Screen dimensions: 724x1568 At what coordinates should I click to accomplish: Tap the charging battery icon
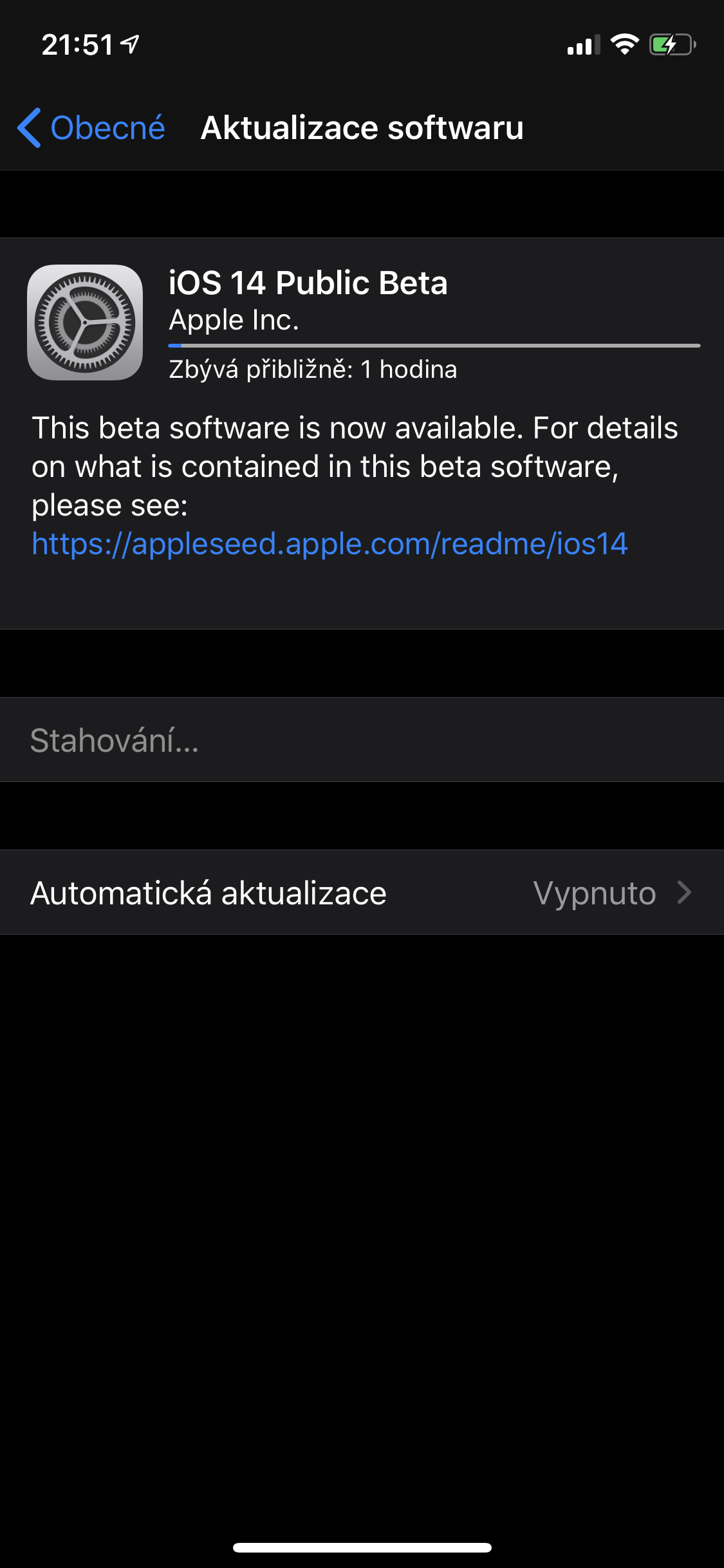(x=672, y=45)
